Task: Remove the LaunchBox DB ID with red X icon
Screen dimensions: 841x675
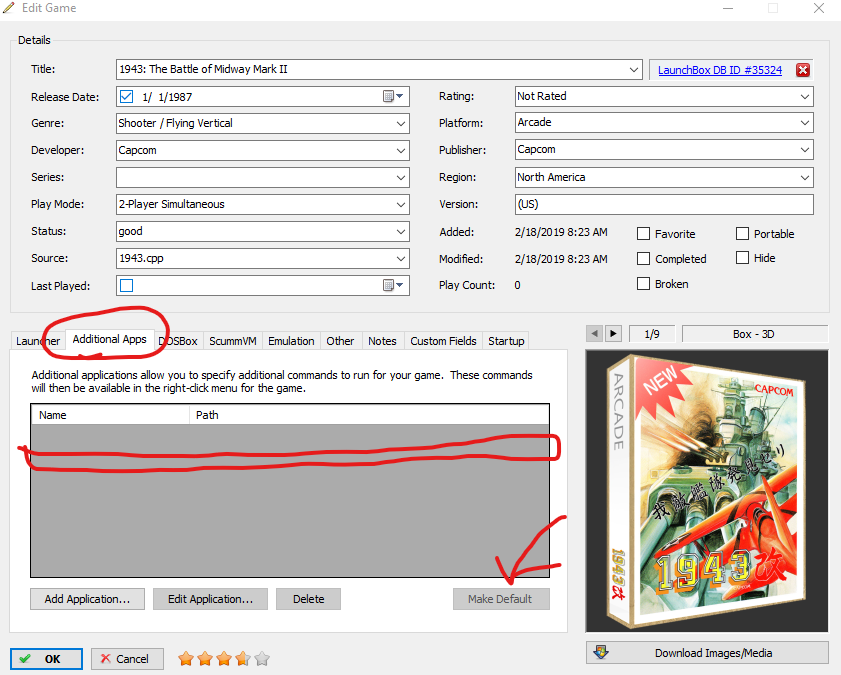Action: point(802,70)
